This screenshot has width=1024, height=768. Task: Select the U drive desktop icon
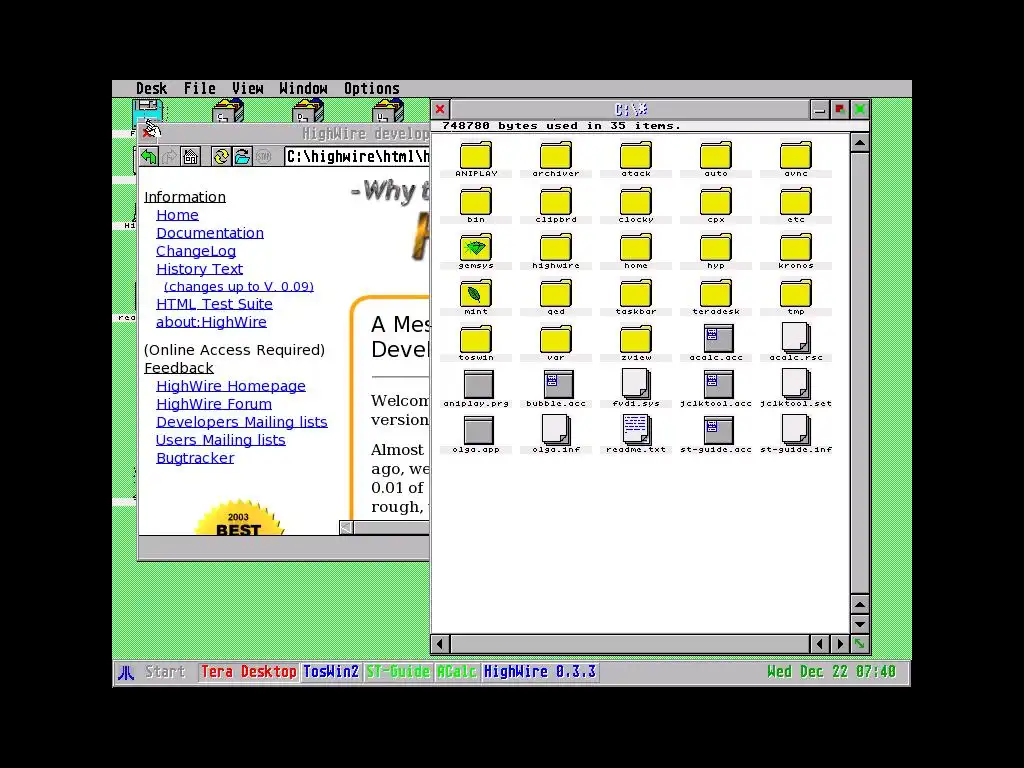coord(388,110)
